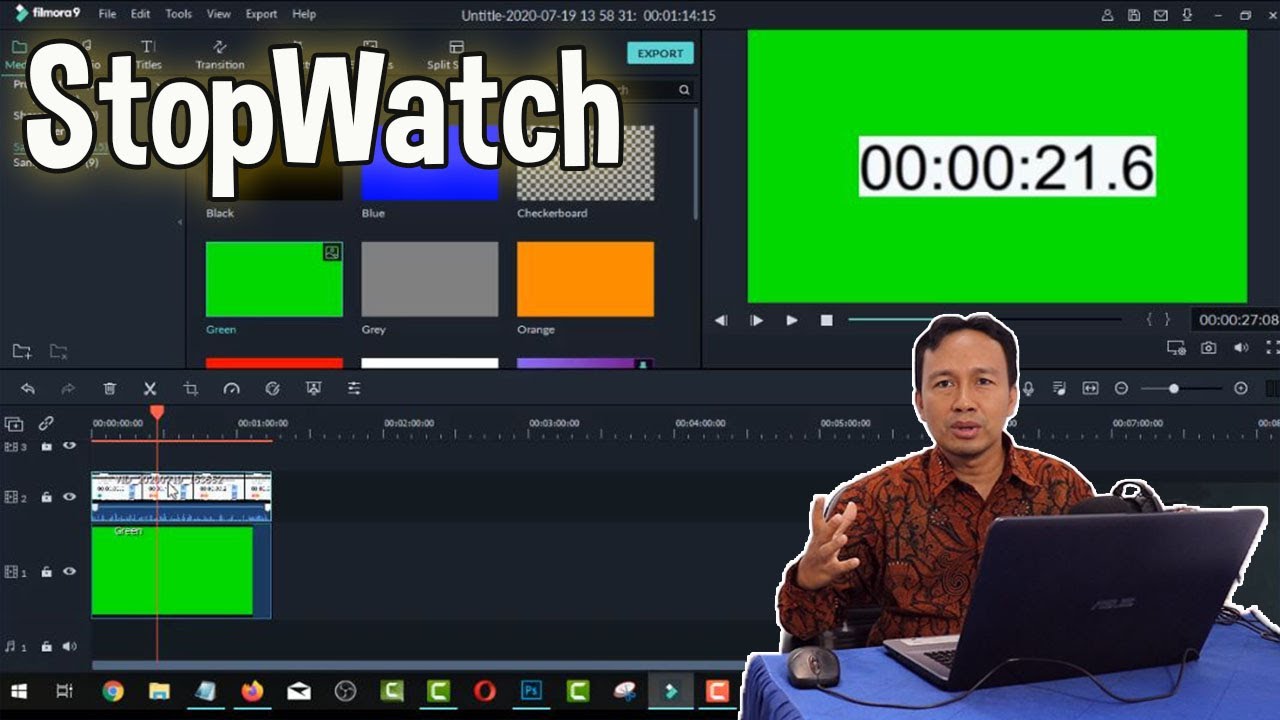The width and height of the screenshot is (1280, 720).
Task: Delete selected clip with trash icon
Action: [x=110, y=389]
